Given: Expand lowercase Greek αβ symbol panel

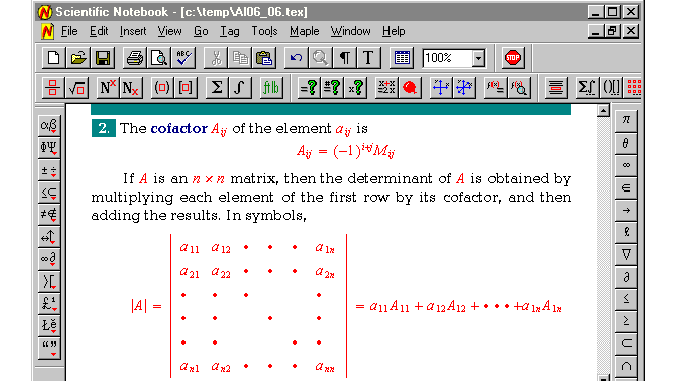Looking at the screenshot, I should pos(49,126).
